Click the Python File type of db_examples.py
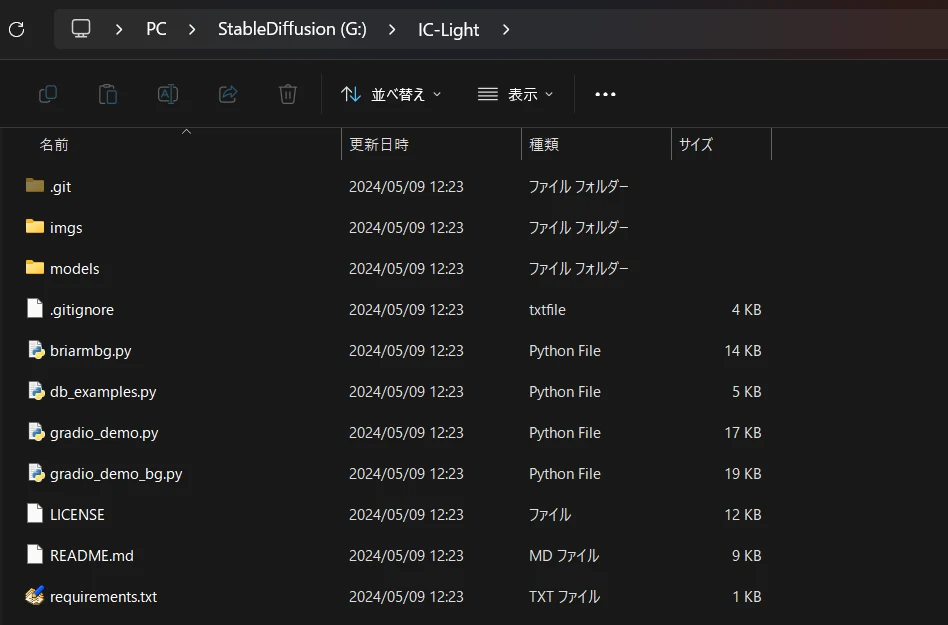The image size is (948, 625). point(565,392)
